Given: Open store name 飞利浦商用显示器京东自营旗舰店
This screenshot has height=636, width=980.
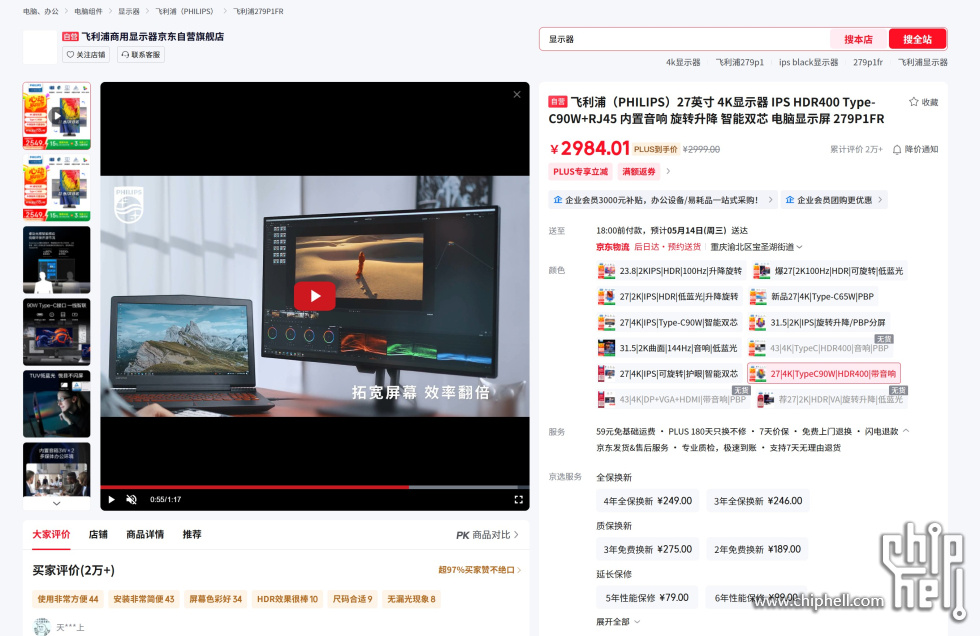Looking at the screenshot, I should point(152,37).
